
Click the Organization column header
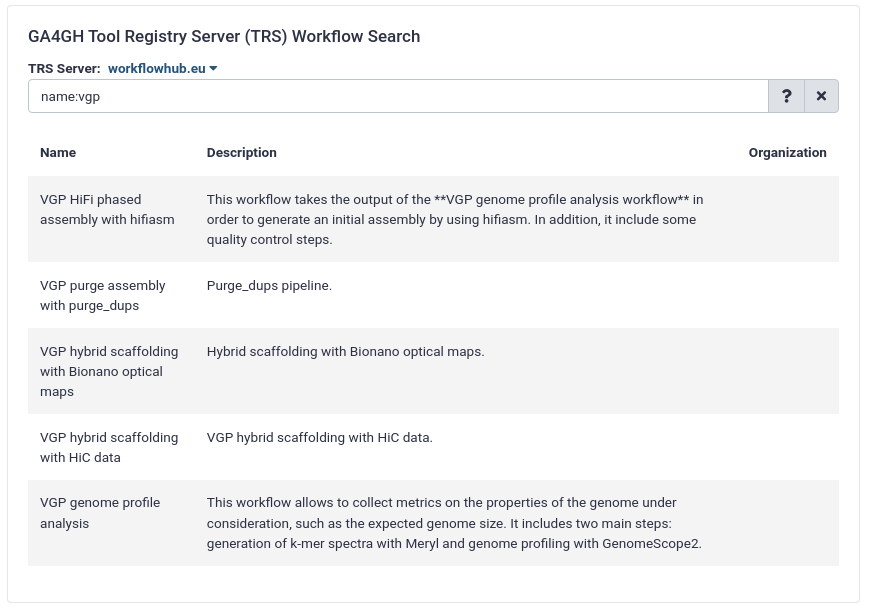(x=788, y=153)
